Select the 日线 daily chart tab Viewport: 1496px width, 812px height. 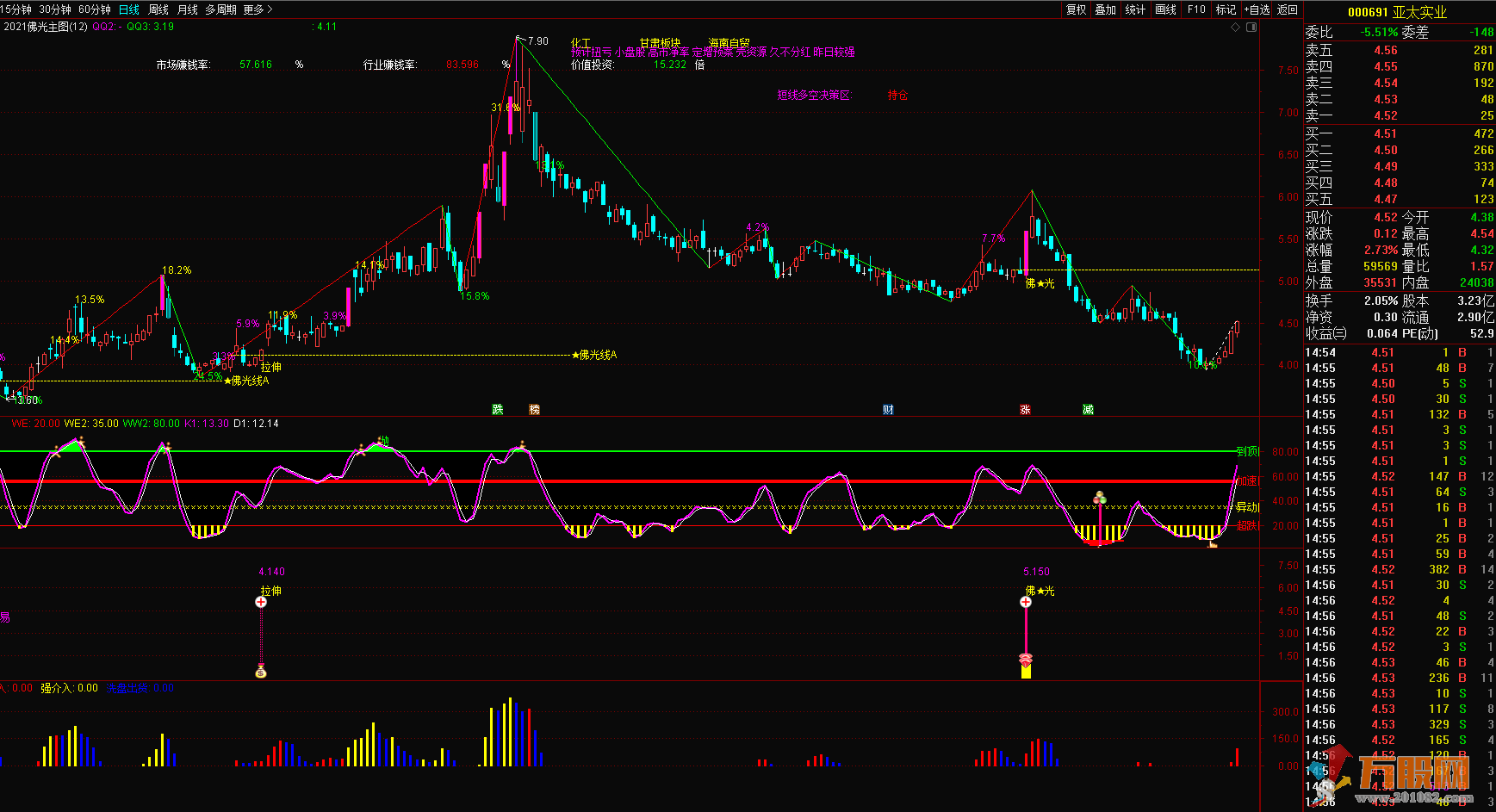coord(129,9)
